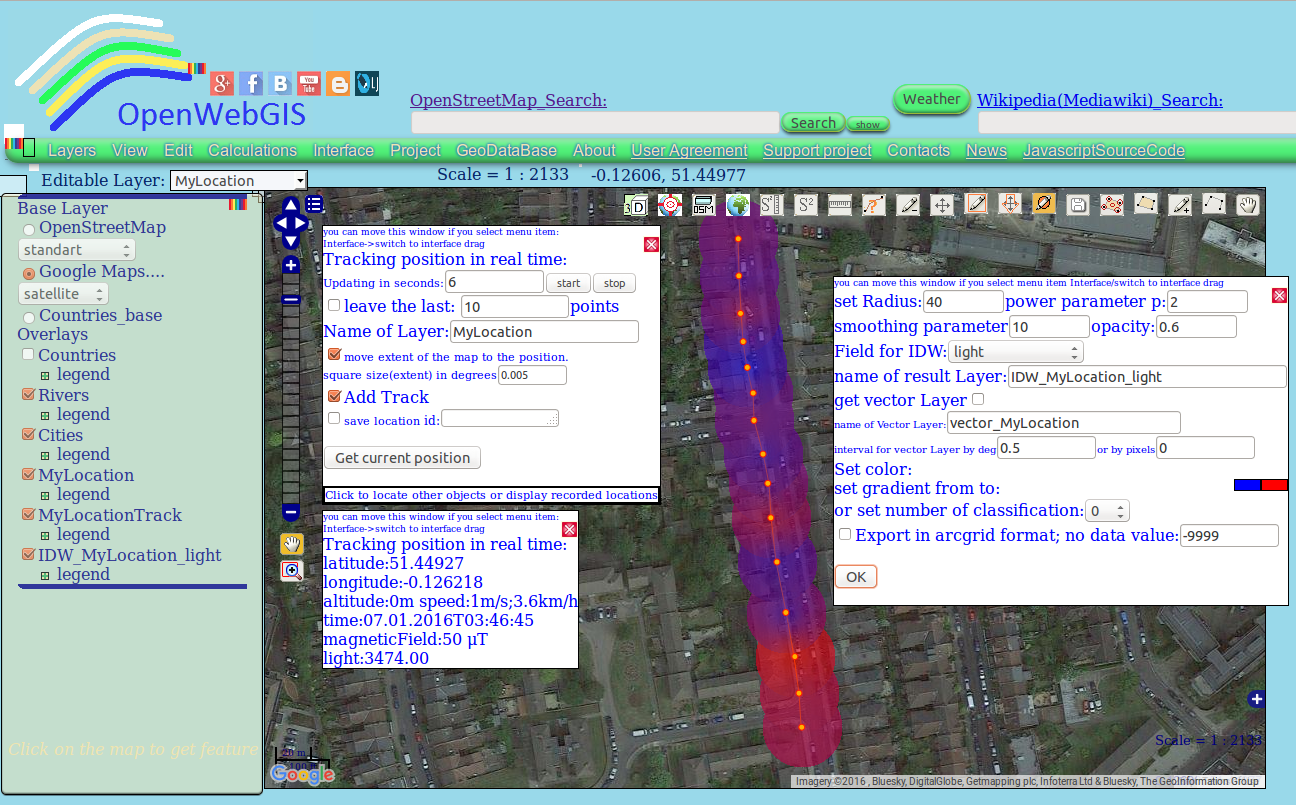Select the pencil with plus tool
Screen dimensions: 1296x805
click(x=1180, y=205)
